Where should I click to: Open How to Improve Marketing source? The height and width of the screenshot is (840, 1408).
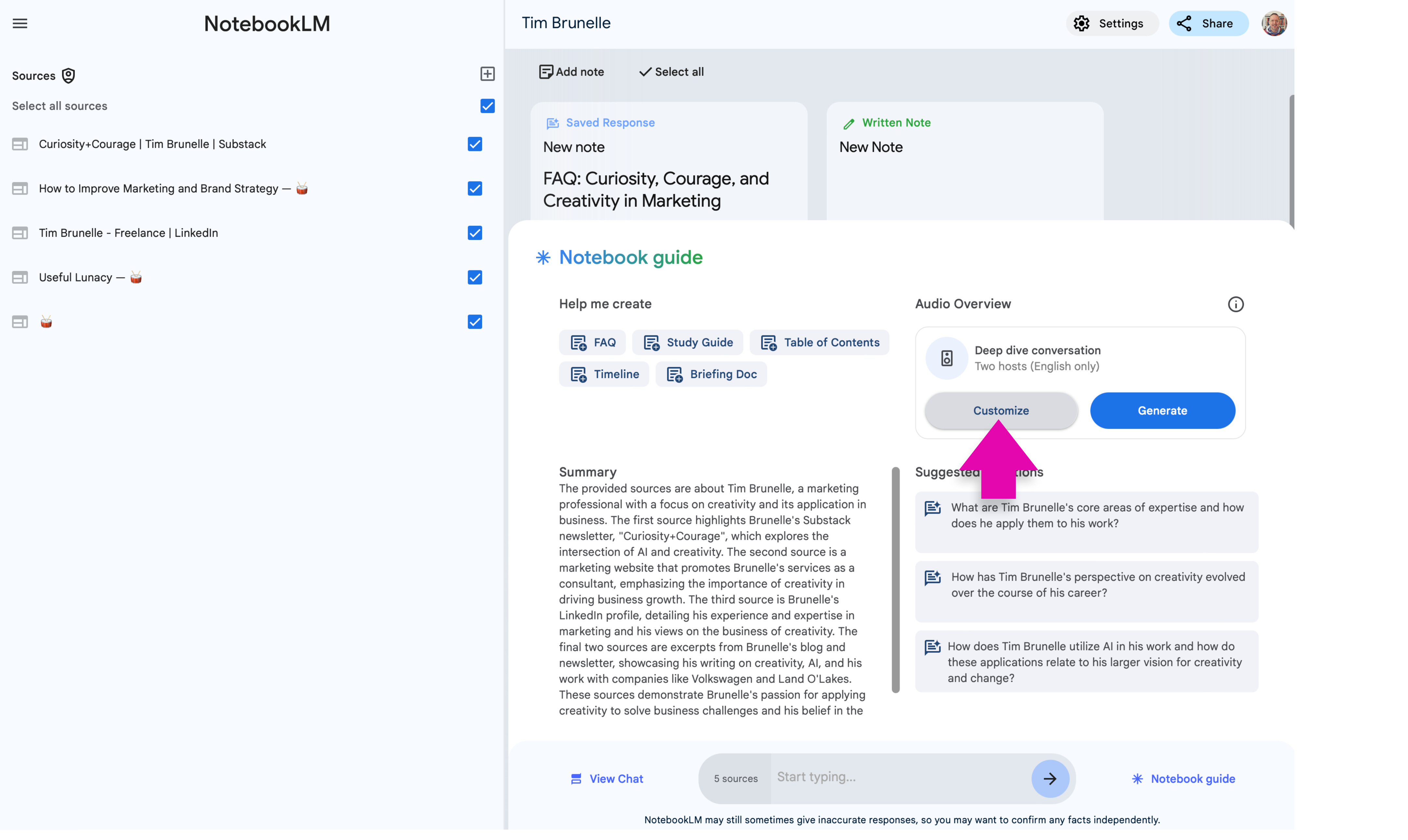point(173,188)
